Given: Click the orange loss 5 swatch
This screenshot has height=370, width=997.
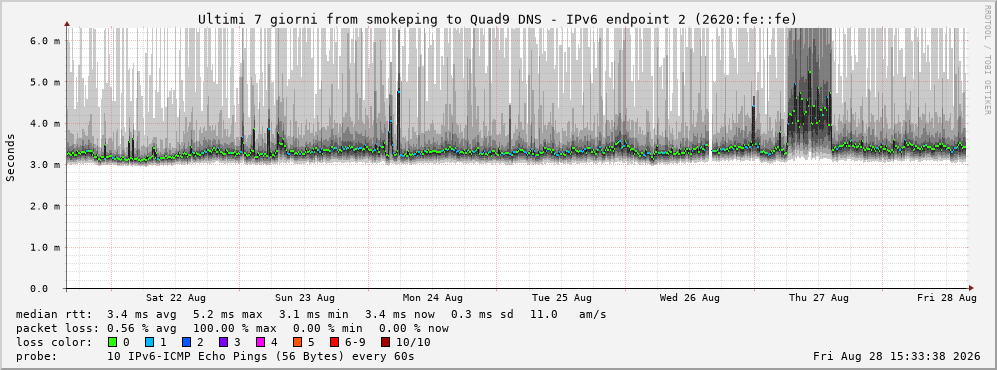Looking at the screenshot, I should pos(297,342).
